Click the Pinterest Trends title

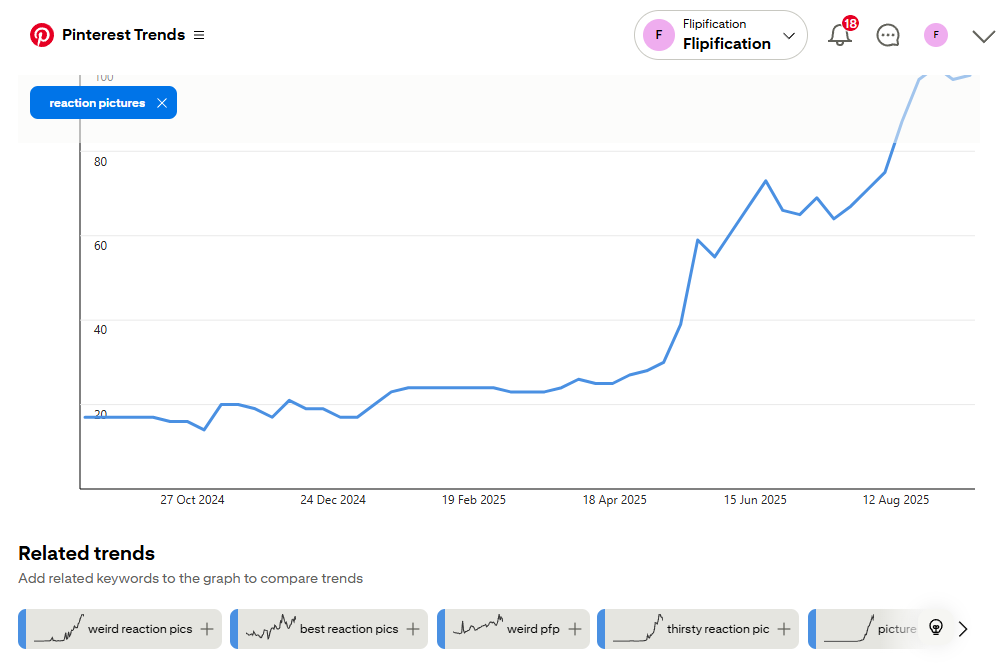point(123,35)
